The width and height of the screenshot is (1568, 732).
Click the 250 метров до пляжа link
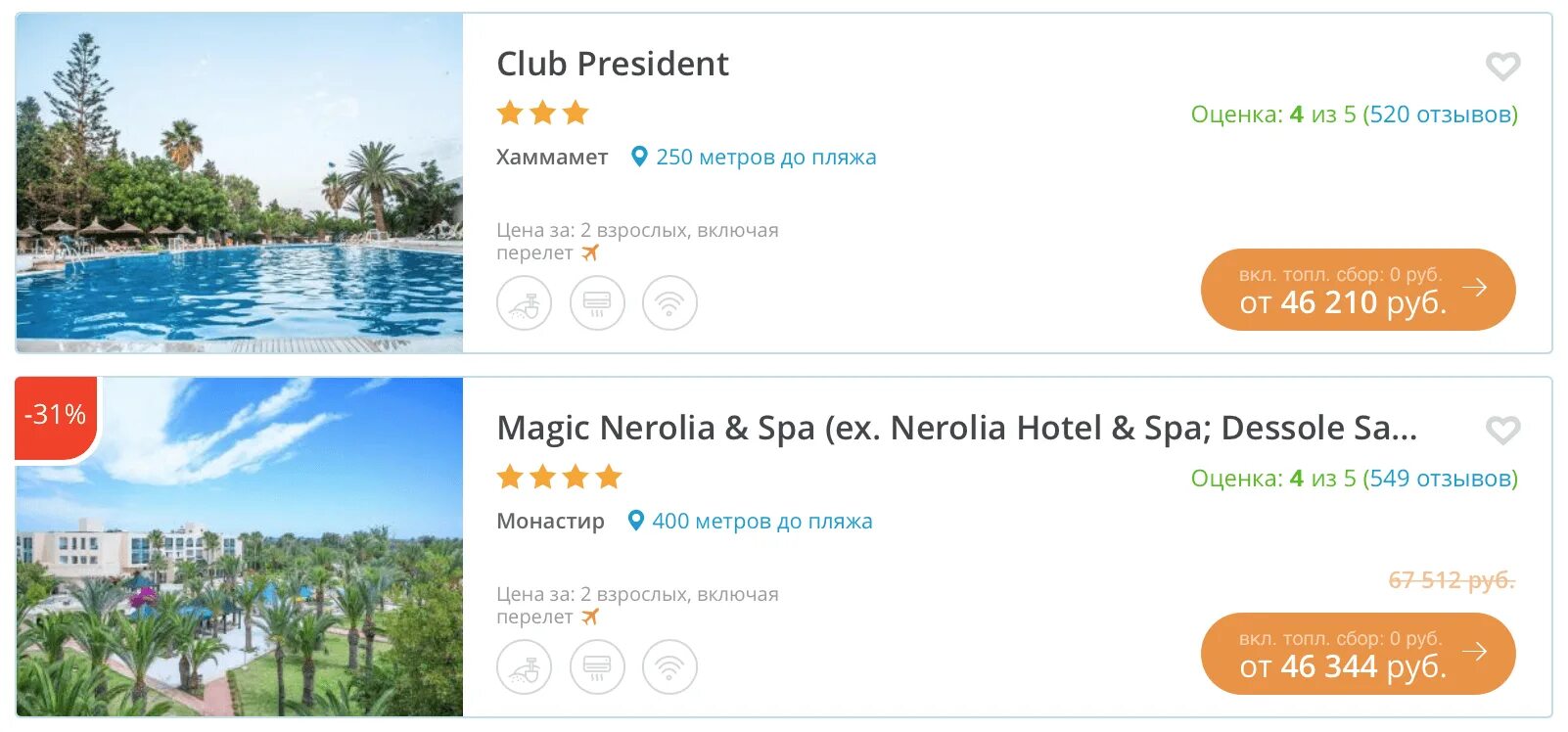[x=766, y=157]
